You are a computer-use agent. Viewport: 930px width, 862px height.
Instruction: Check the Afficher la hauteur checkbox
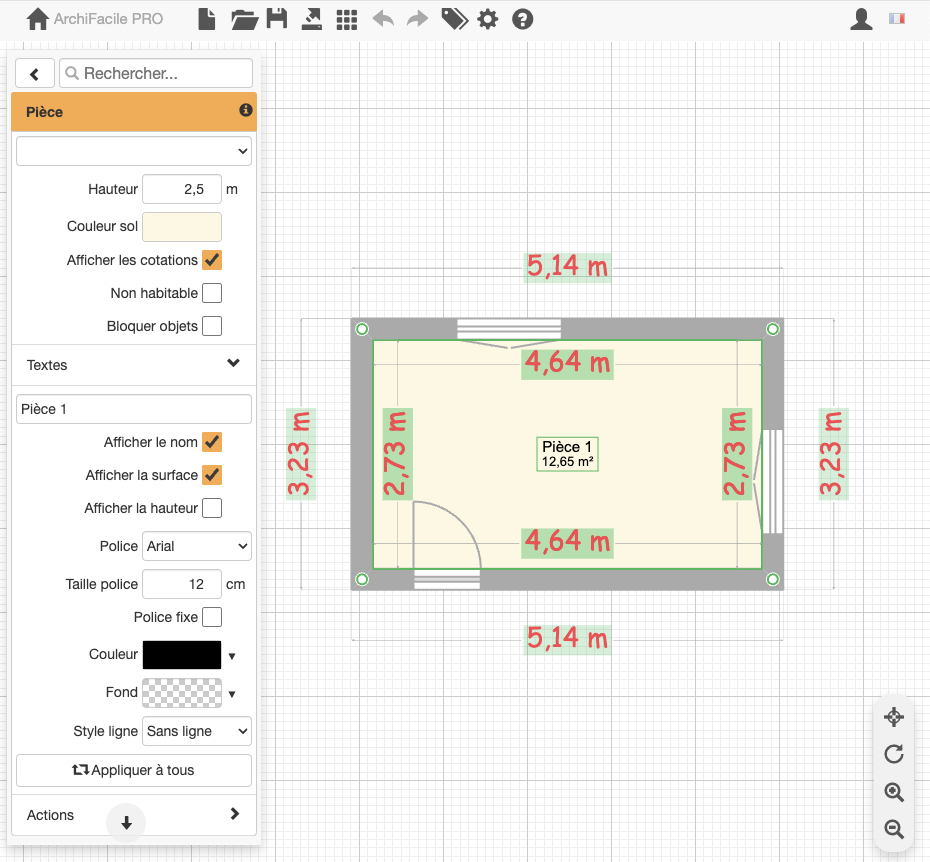(212, 508)
